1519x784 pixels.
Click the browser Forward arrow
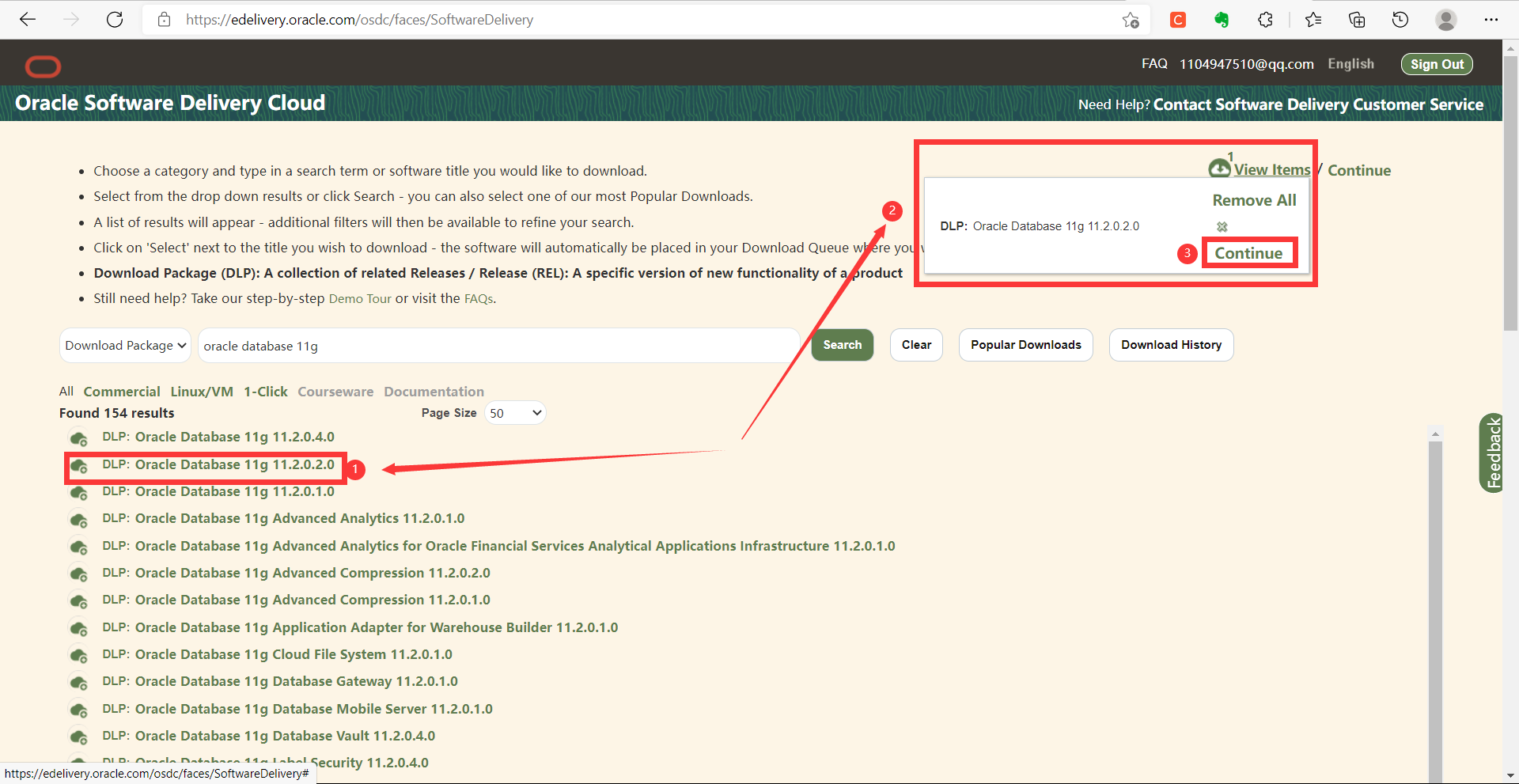71,20
